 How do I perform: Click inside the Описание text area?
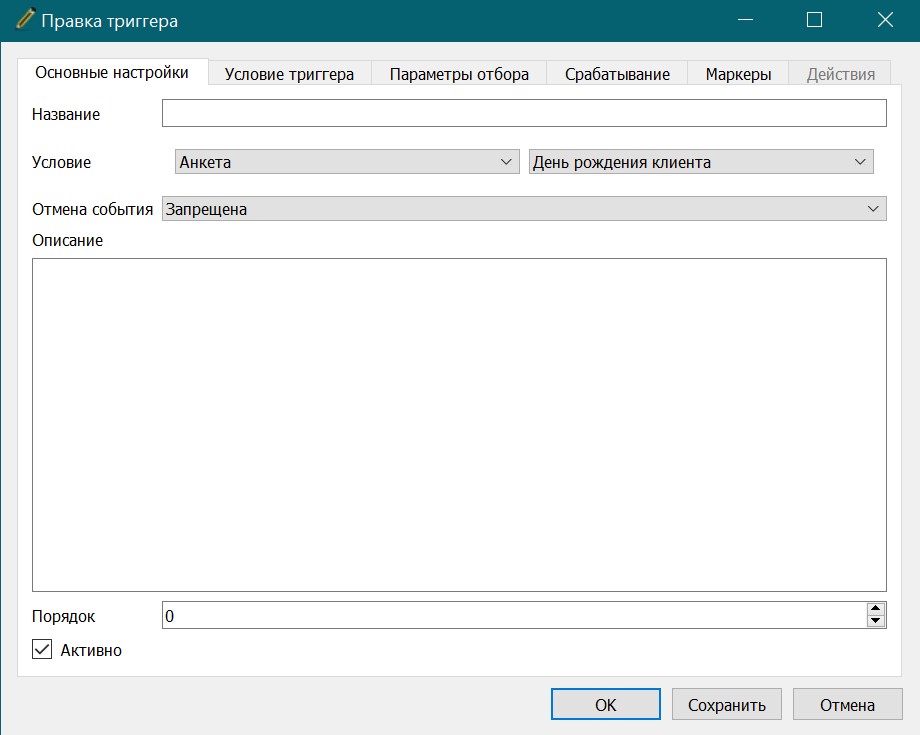tap(459, 425)
